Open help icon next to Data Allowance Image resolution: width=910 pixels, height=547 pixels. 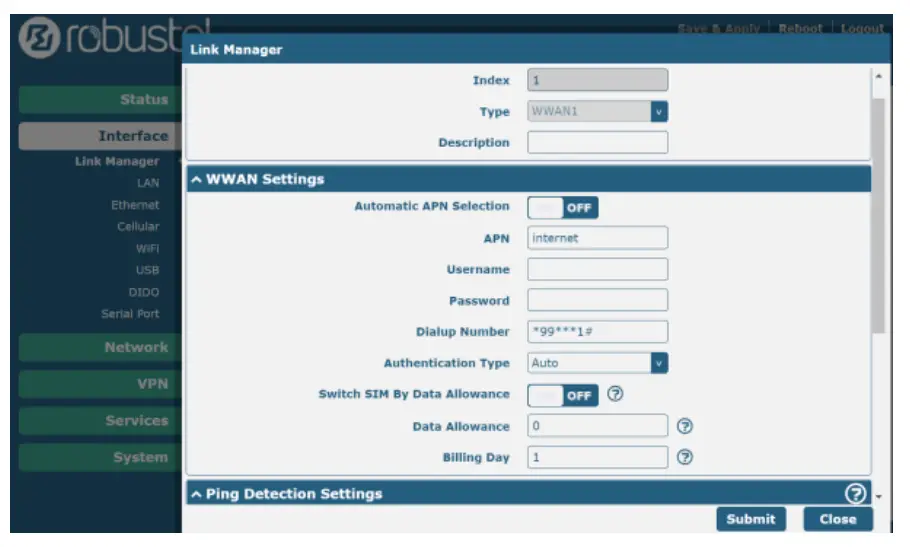coord(685,426)
